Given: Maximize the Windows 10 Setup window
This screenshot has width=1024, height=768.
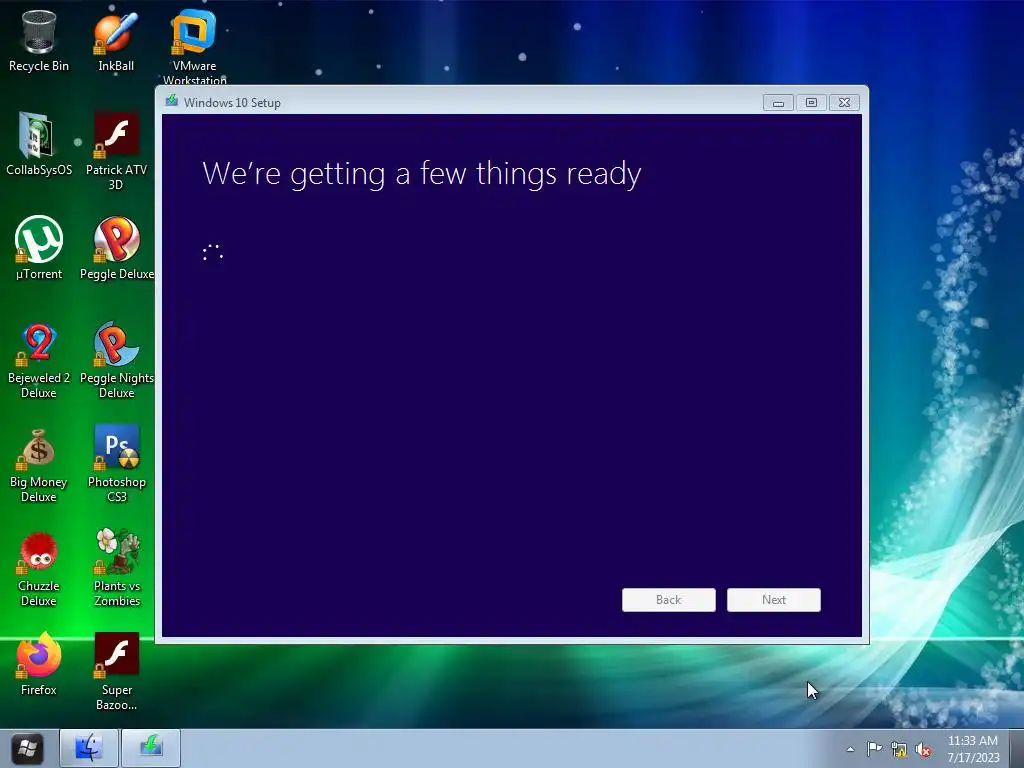Looking at the screenshot, I should click(811, 103).
